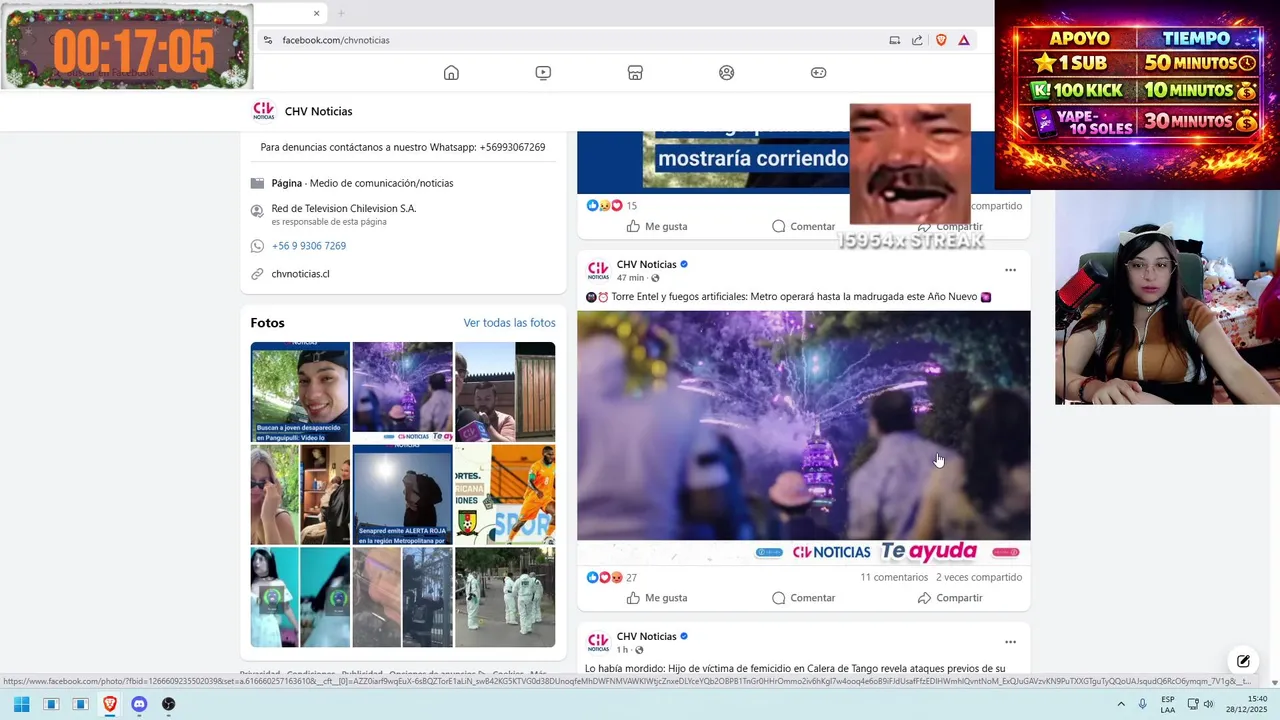This screenshot has height=720, width=1280.
Task: Click Me gusta on the Torre Entel post
Action: click(x=657, y=598)
